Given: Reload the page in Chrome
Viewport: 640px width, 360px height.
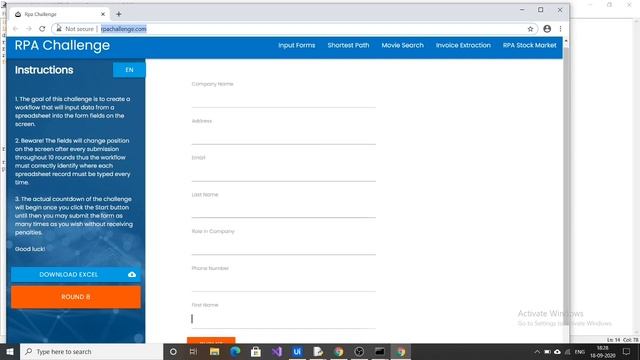Looking at the screenshot, I should (42, 29).
